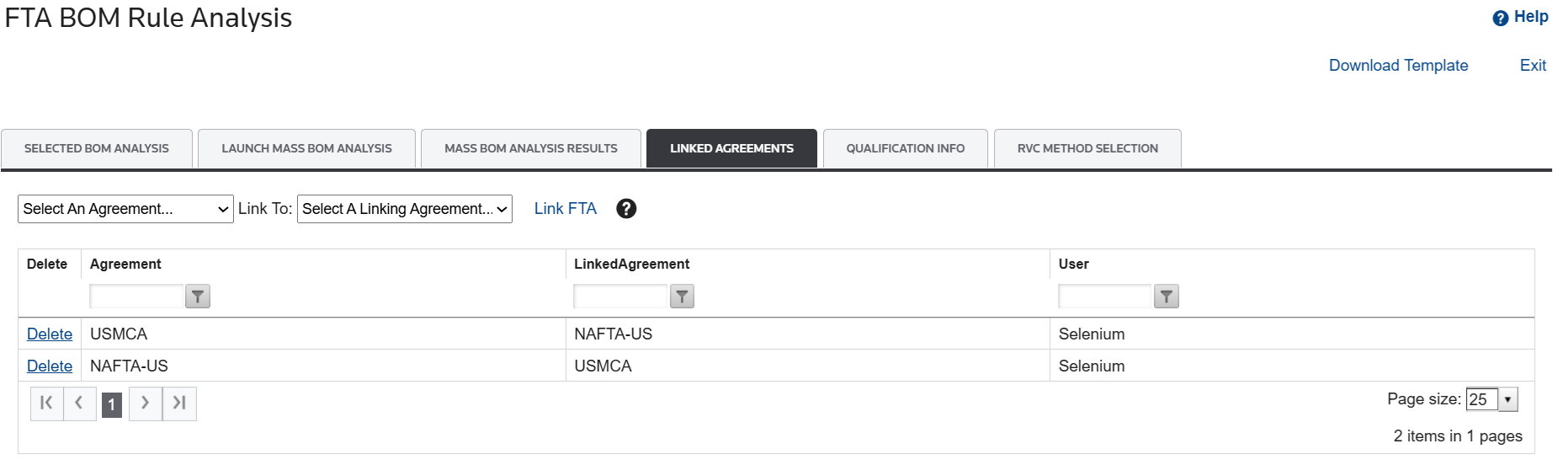
Task: Click the Agreement column filter icon
Action: [198, 297]
